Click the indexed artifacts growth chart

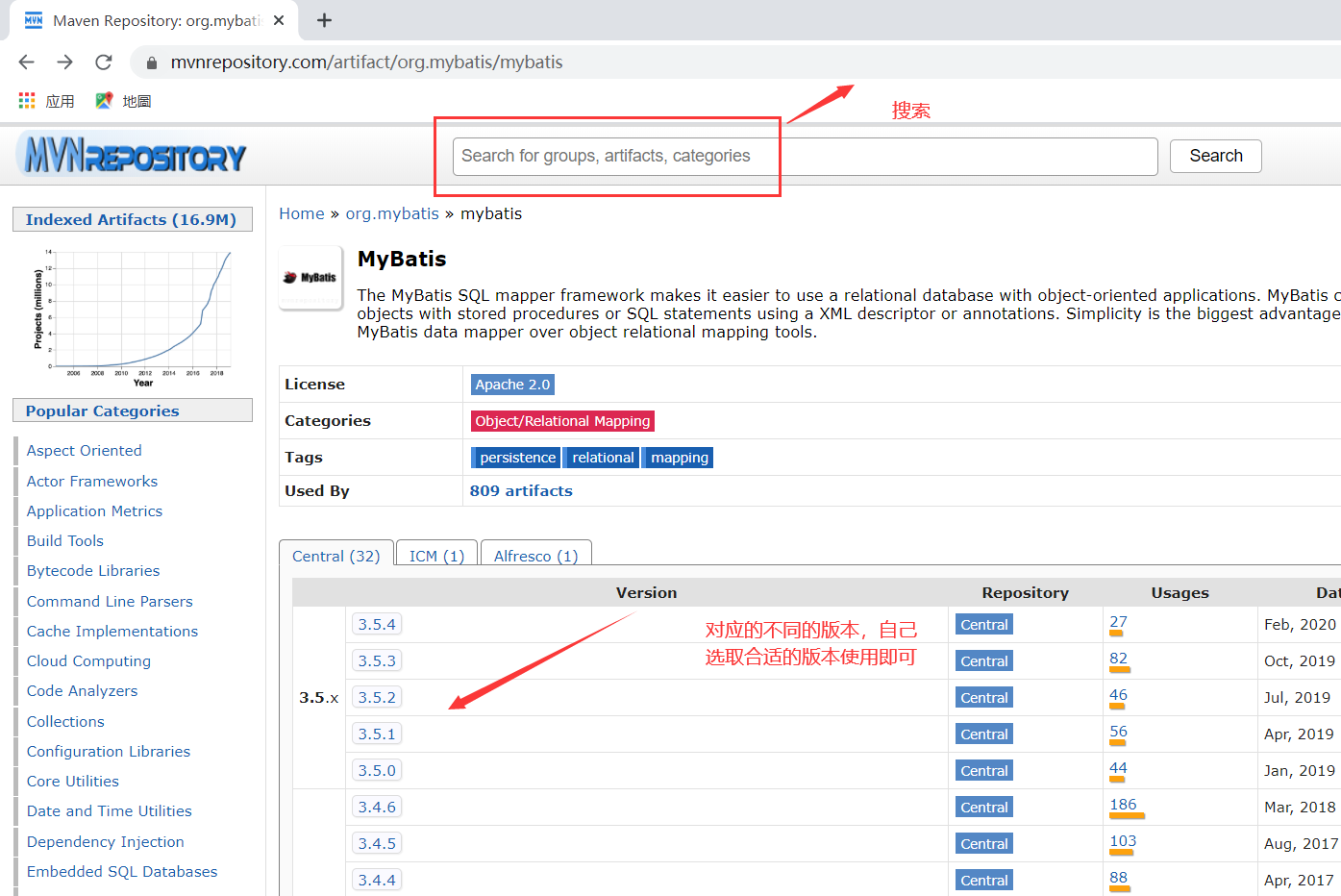tap(133, 317)
